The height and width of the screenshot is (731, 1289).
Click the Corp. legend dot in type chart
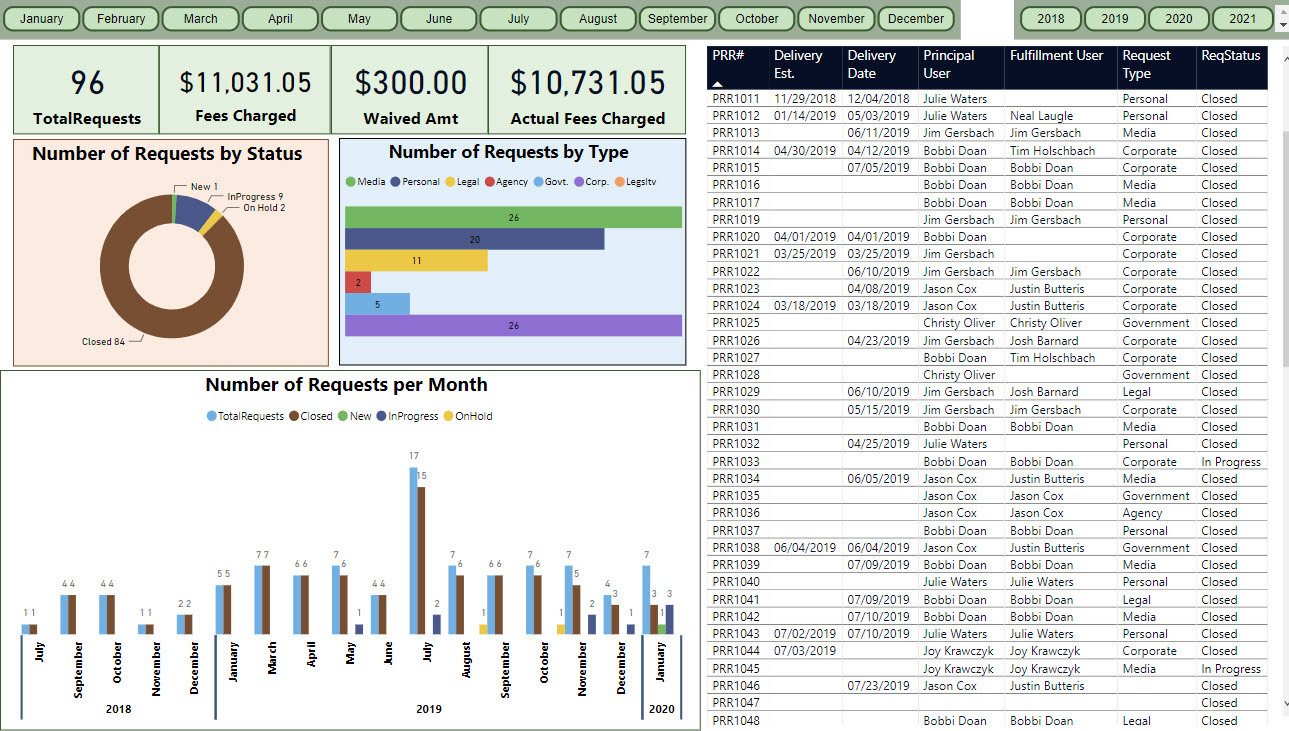[x=579, y=182]
